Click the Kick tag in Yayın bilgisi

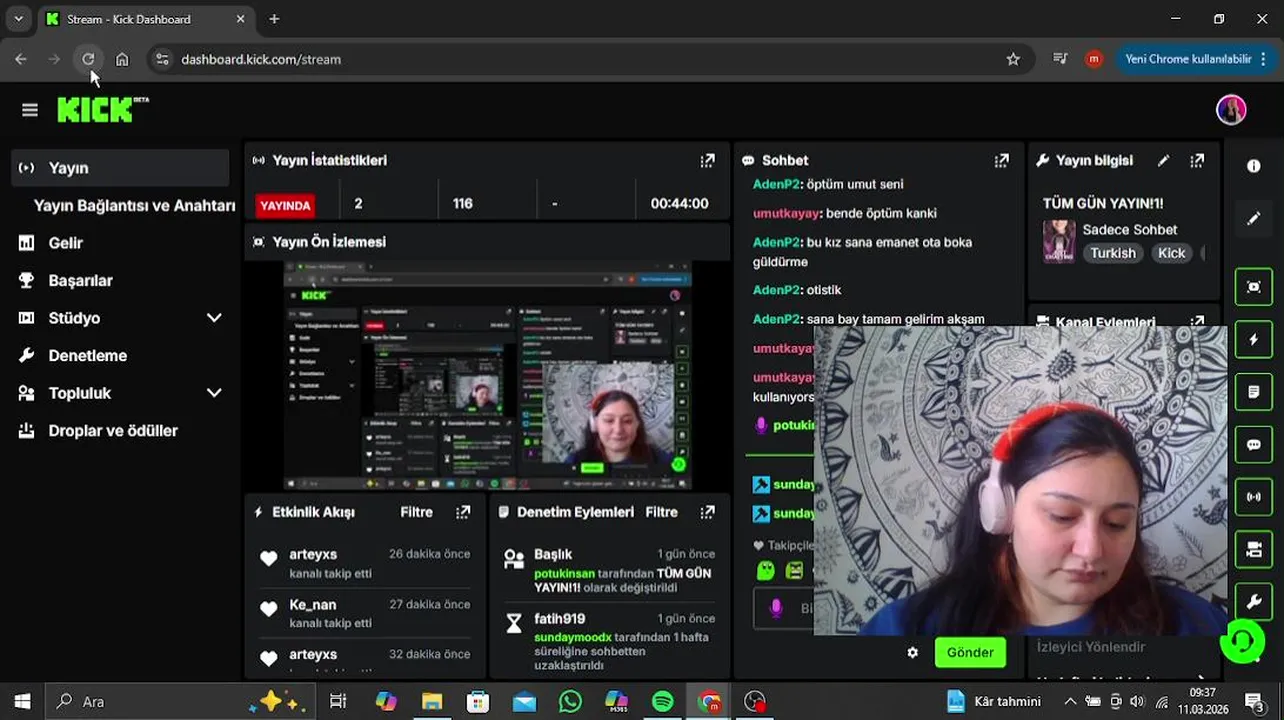click(1171, 253)
